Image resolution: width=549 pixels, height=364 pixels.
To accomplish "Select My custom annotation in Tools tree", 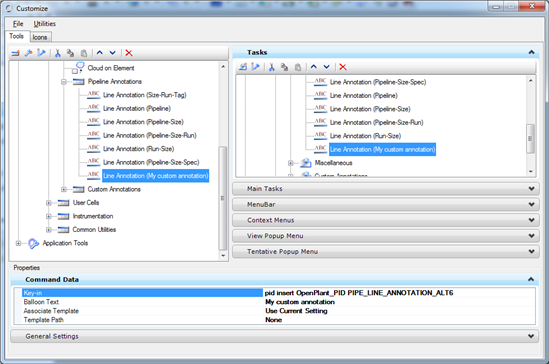I will (x=155, y=176).
